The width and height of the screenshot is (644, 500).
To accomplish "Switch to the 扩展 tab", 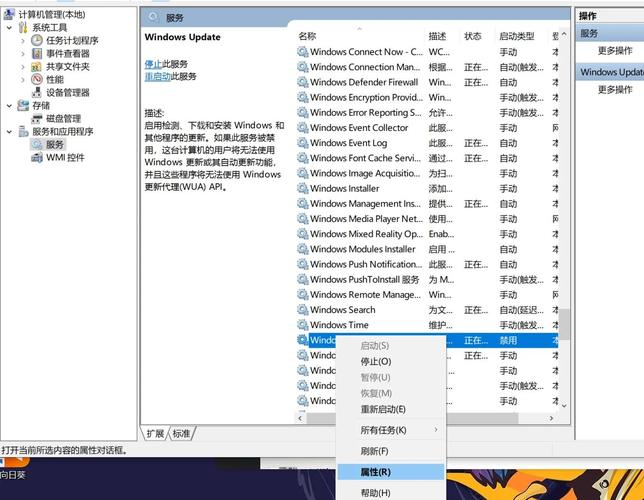I will [x=155, y=433].
